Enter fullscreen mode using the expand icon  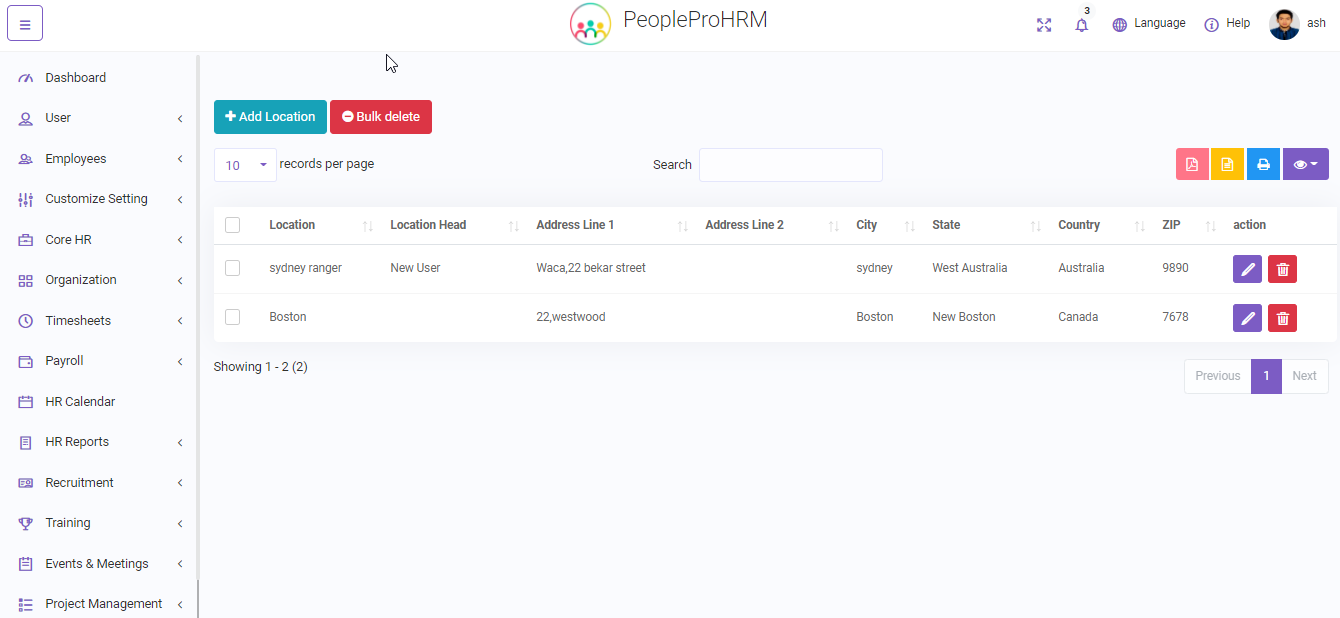(x=1044, y=25)
